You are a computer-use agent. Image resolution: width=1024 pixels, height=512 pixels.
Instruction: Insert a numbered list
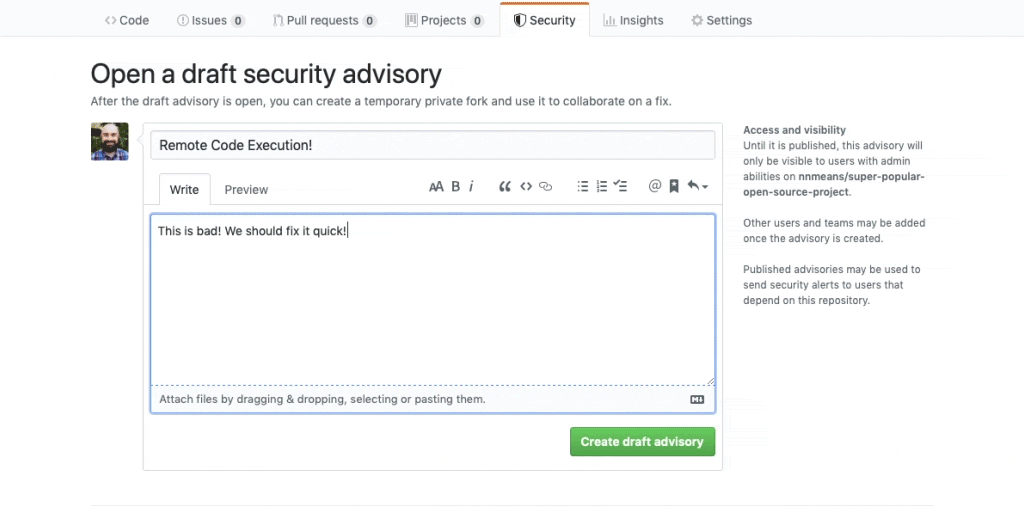tap(602, 186)
